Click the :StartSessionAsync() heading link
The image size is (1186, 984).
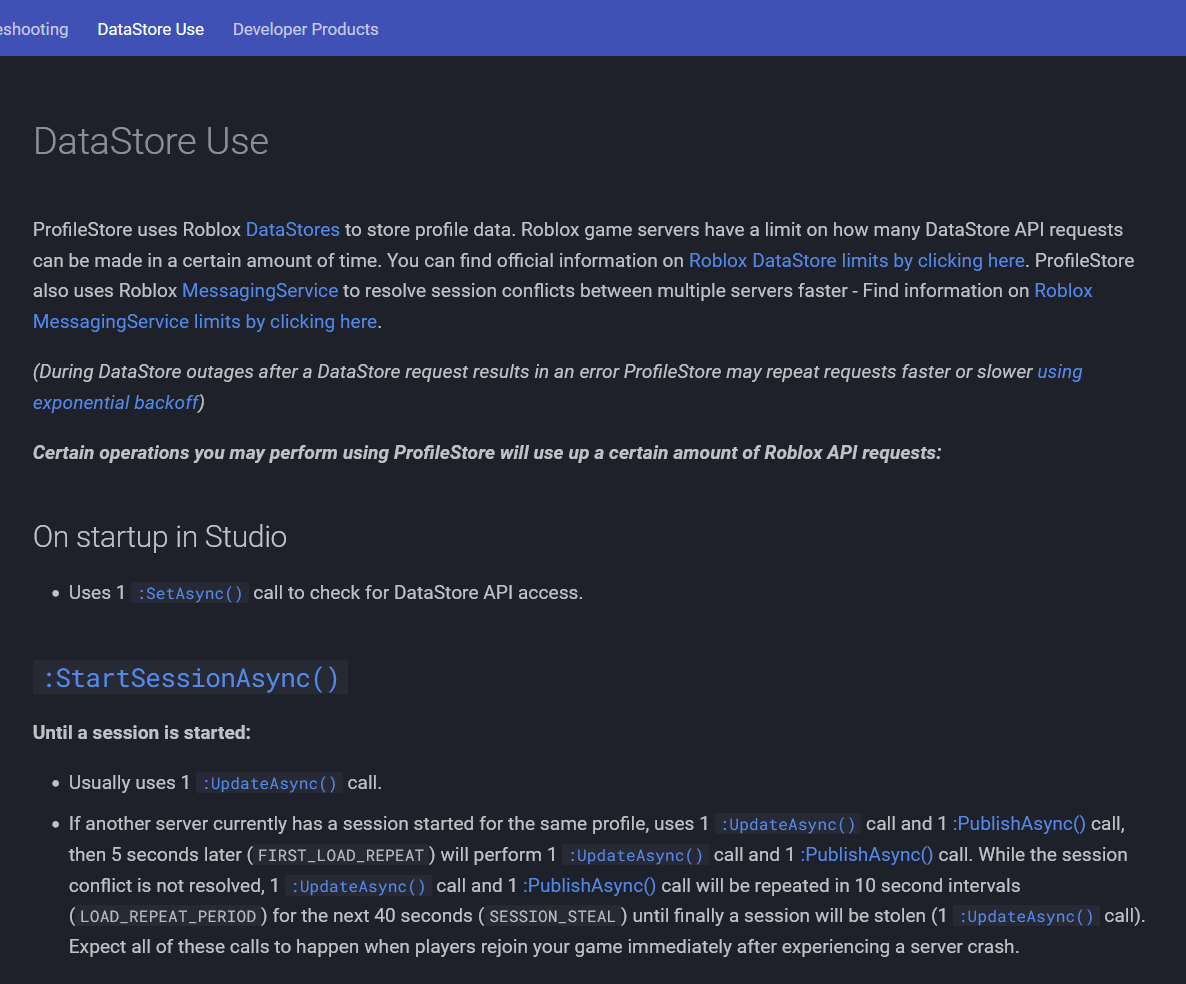190,678
